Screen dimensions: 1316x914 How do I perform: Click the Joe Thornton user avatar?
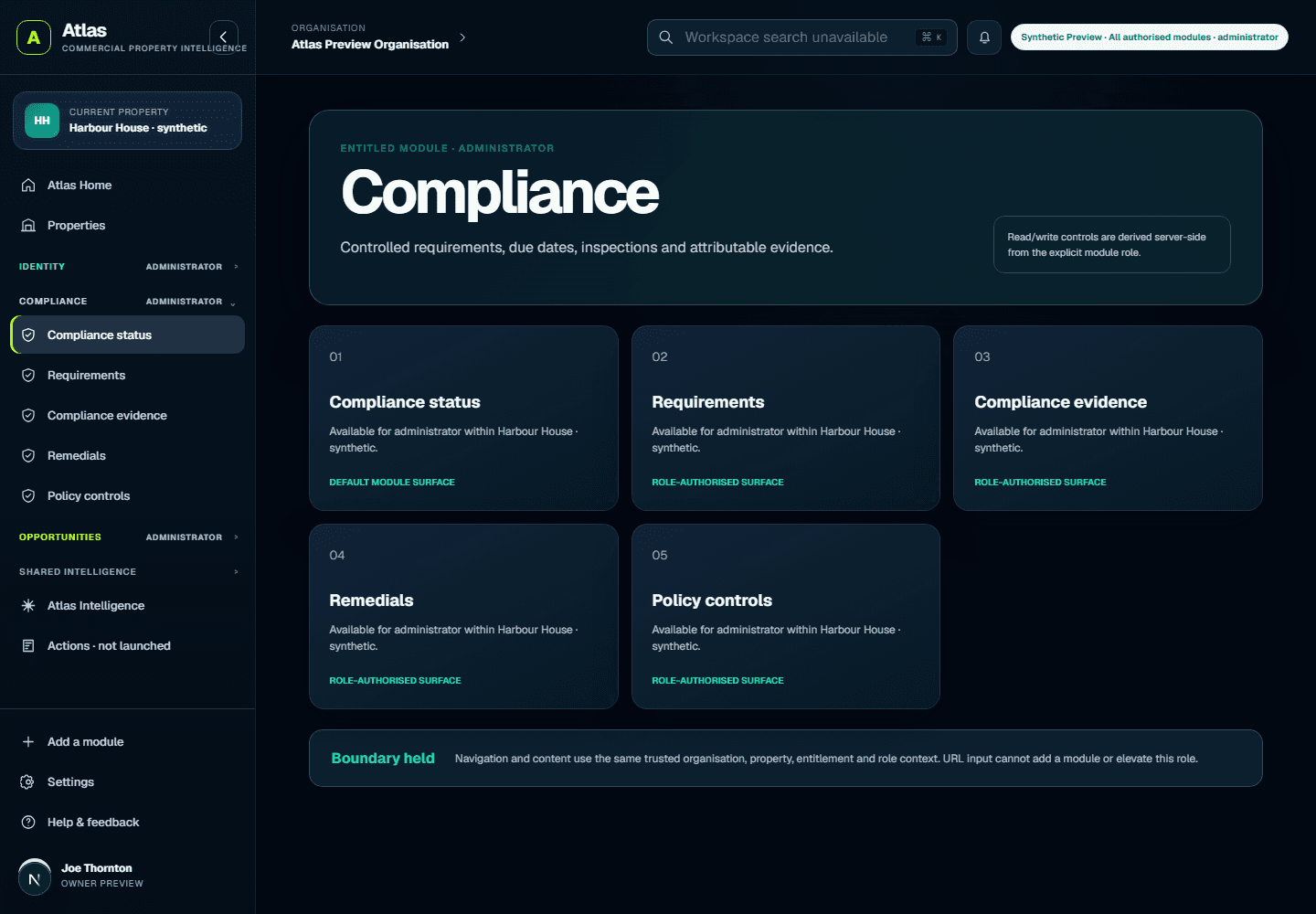tap(35, 876)
